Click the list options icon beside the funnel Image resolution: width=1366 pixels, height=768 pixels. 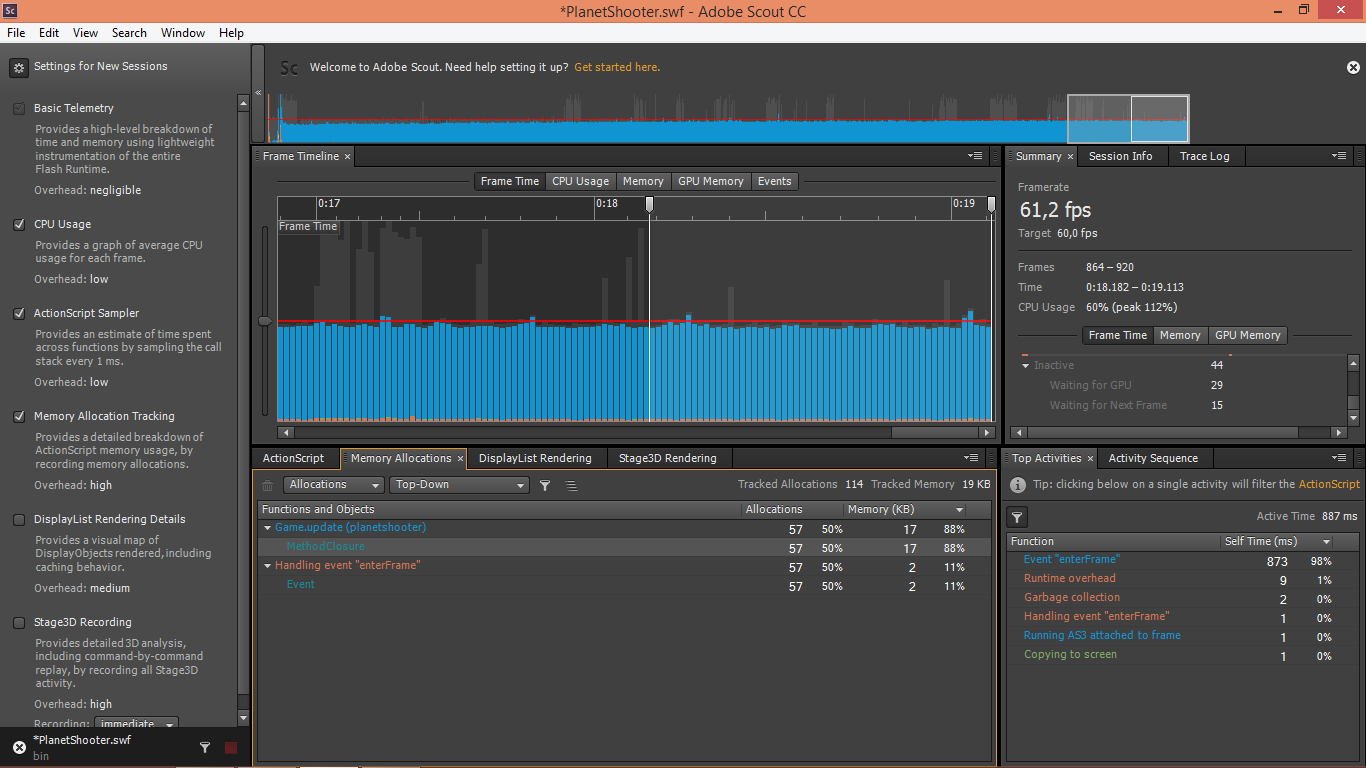pos(571,486)
